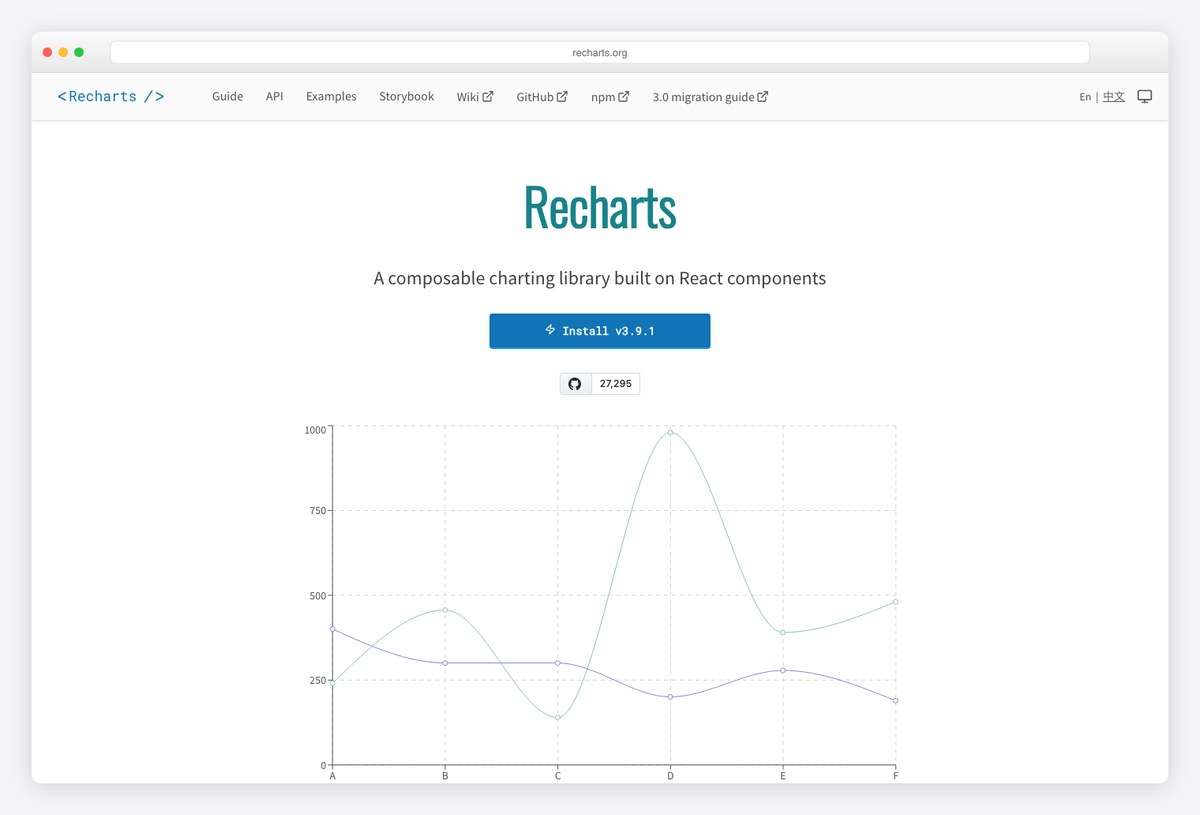Switch language to 中文
Screen dimensions: 1200x815
point(1113,97)
